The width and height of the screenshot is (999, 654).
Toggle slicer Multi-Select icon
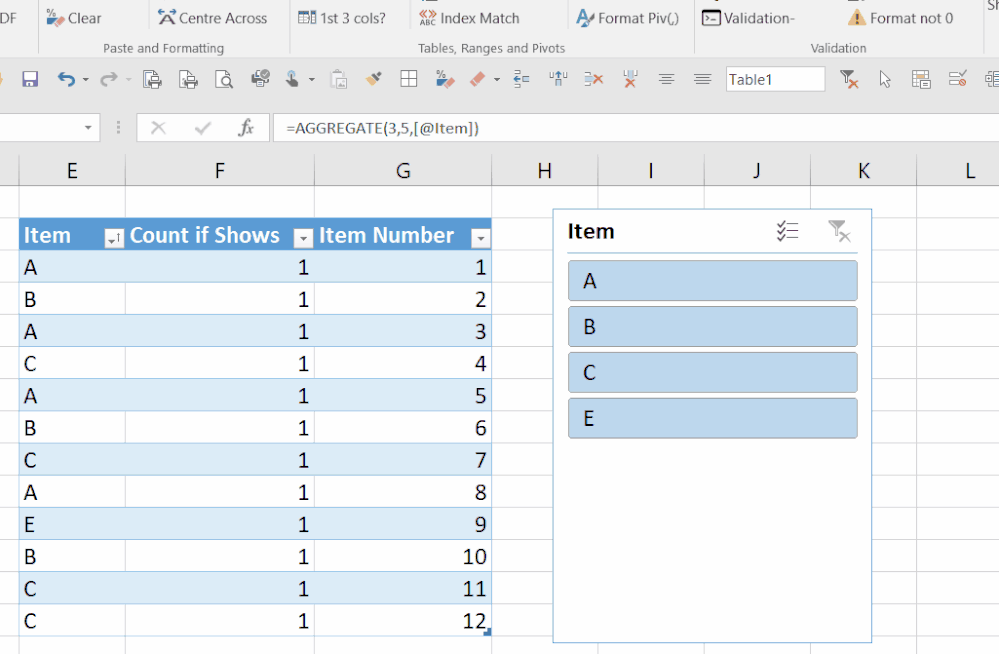pos(787,231)
